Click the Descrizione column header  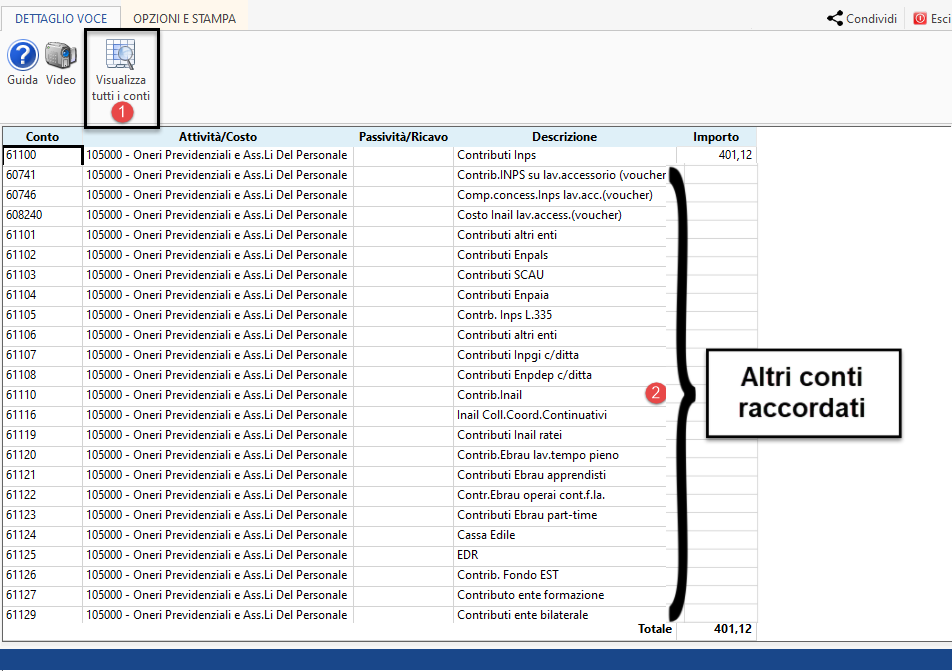click(564, 137)
